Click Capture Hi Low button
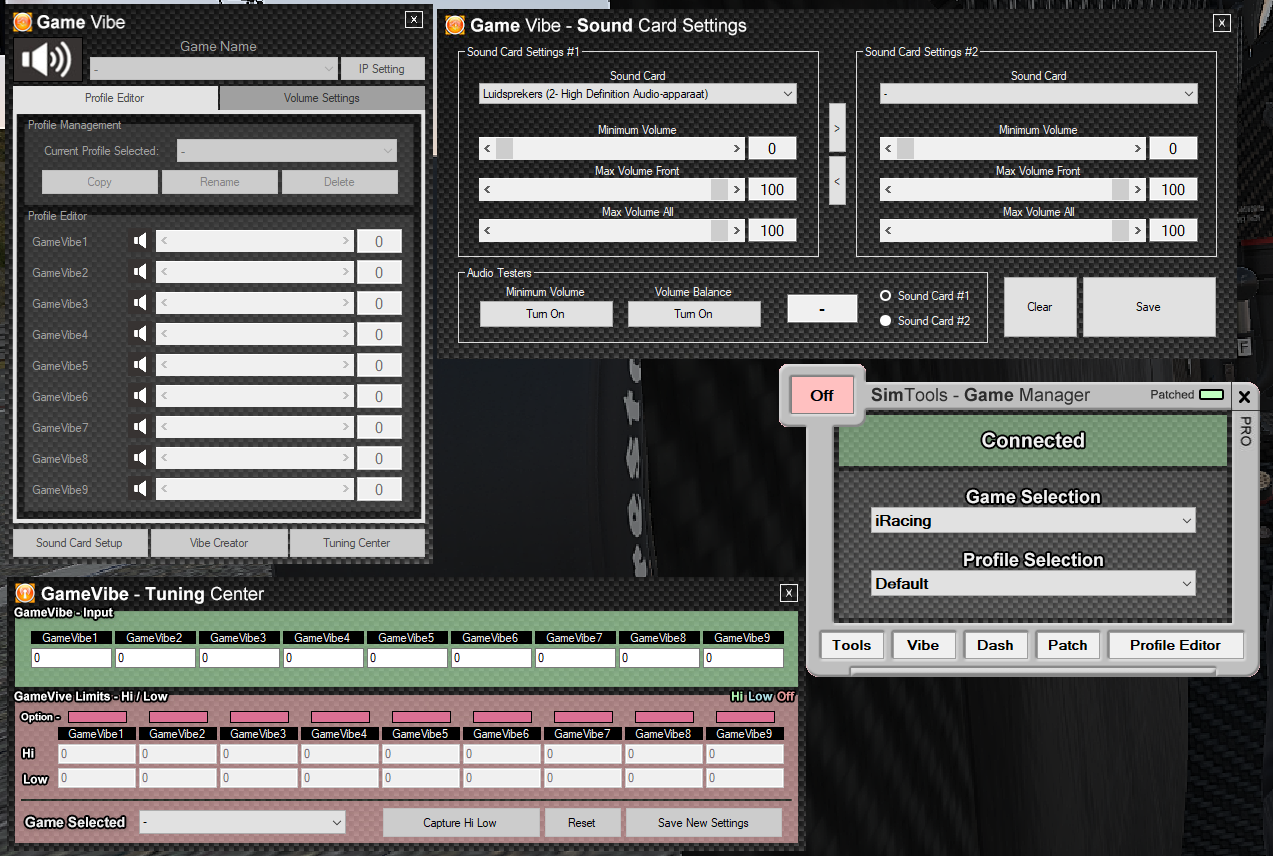 click(460, 823)
